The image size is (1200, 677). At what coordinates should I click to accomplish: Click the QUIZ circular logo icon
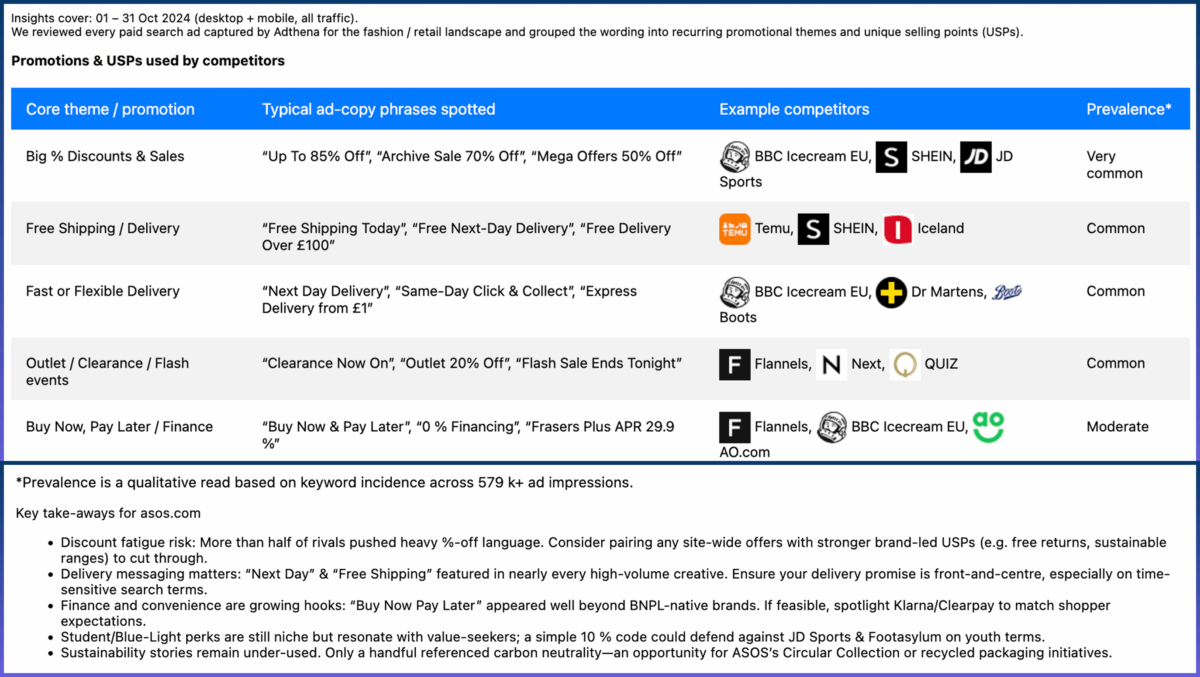906,364
